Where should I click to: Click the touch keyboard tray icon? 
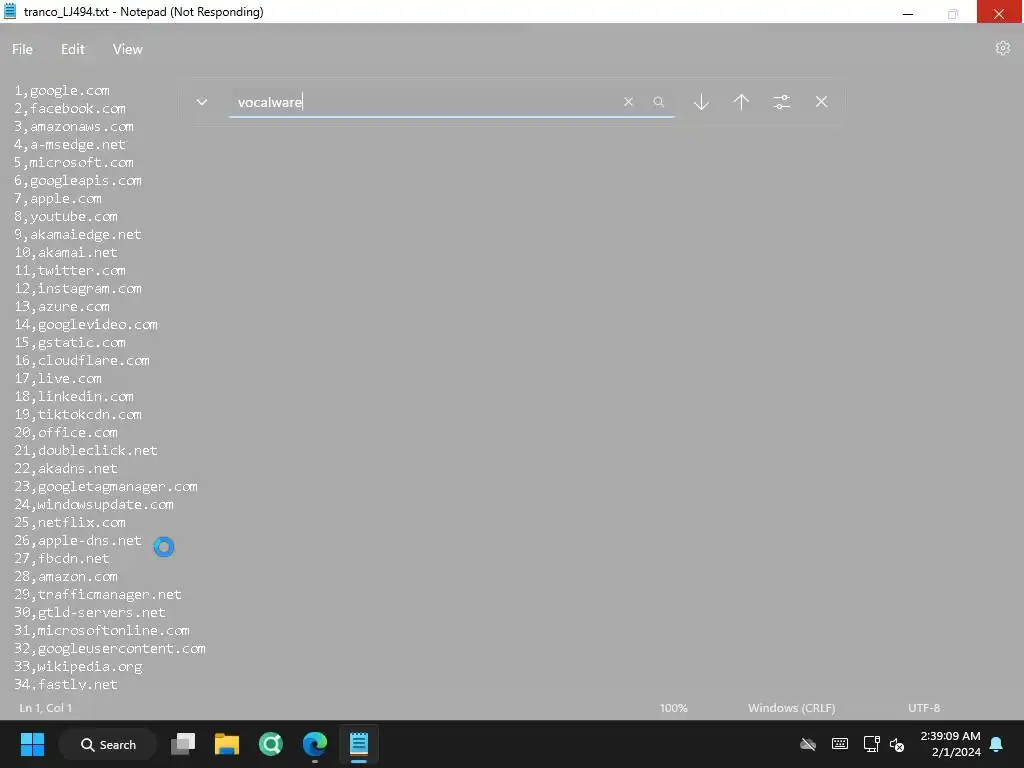click(x=840, y=744)
